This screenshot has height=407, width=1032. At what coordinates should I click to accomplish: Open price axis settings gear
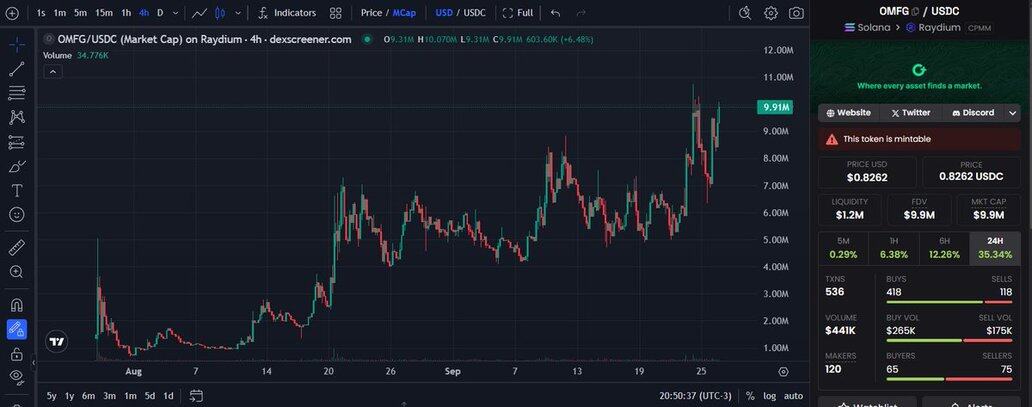click(x=783, y=371)
